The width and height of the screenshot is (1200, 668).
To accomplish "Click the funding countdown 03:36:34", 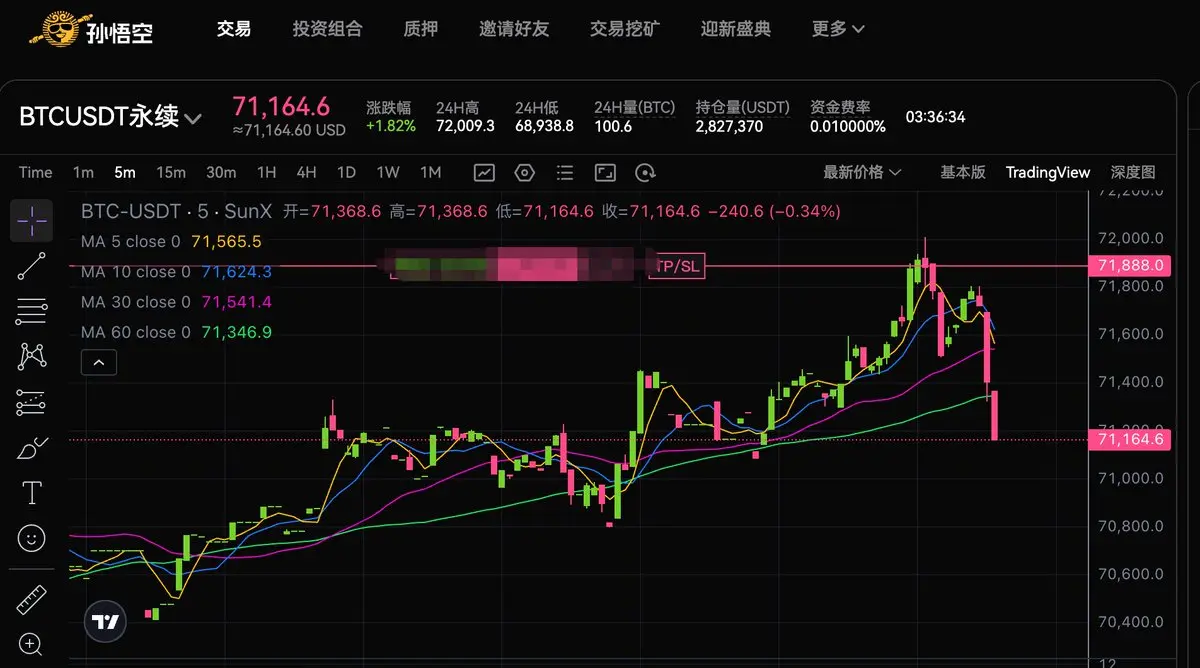I will pos(935,117).
